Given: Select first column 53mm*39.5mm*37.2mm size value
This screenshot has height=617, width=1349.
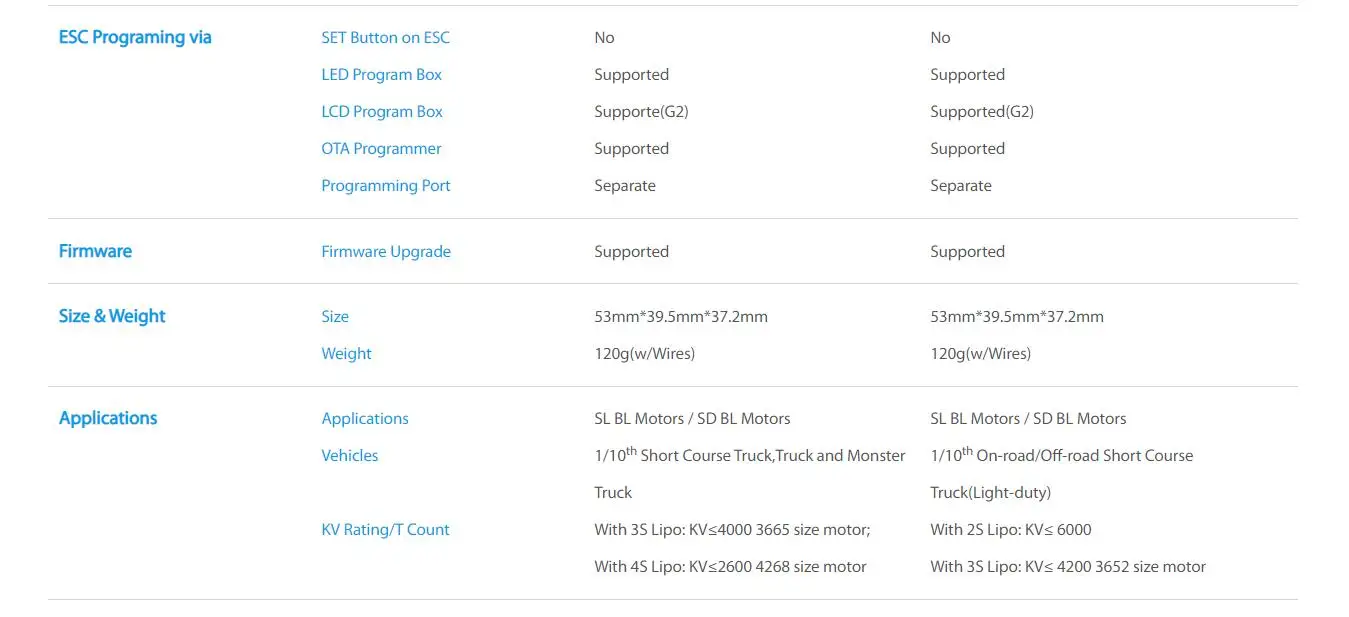Looking at the screenshot, I should [681, 317].
